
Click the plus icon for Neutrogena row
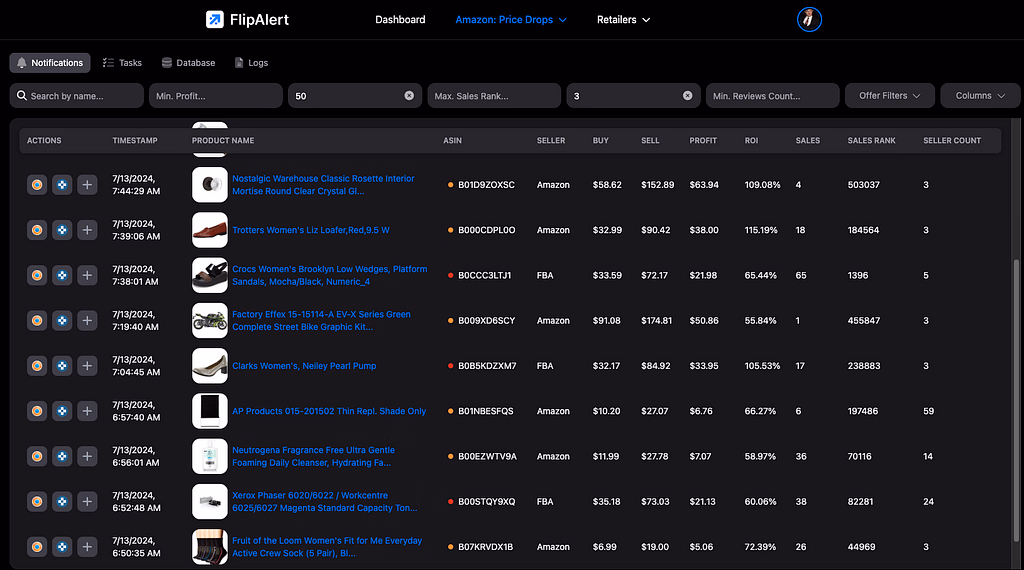tap(87, 456)
